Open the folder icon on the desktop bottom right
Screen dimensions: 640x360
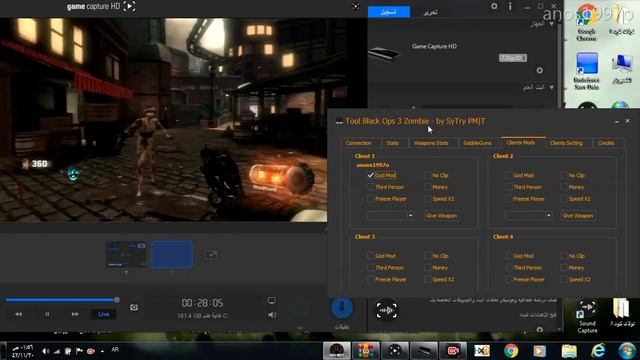(622, 313)
